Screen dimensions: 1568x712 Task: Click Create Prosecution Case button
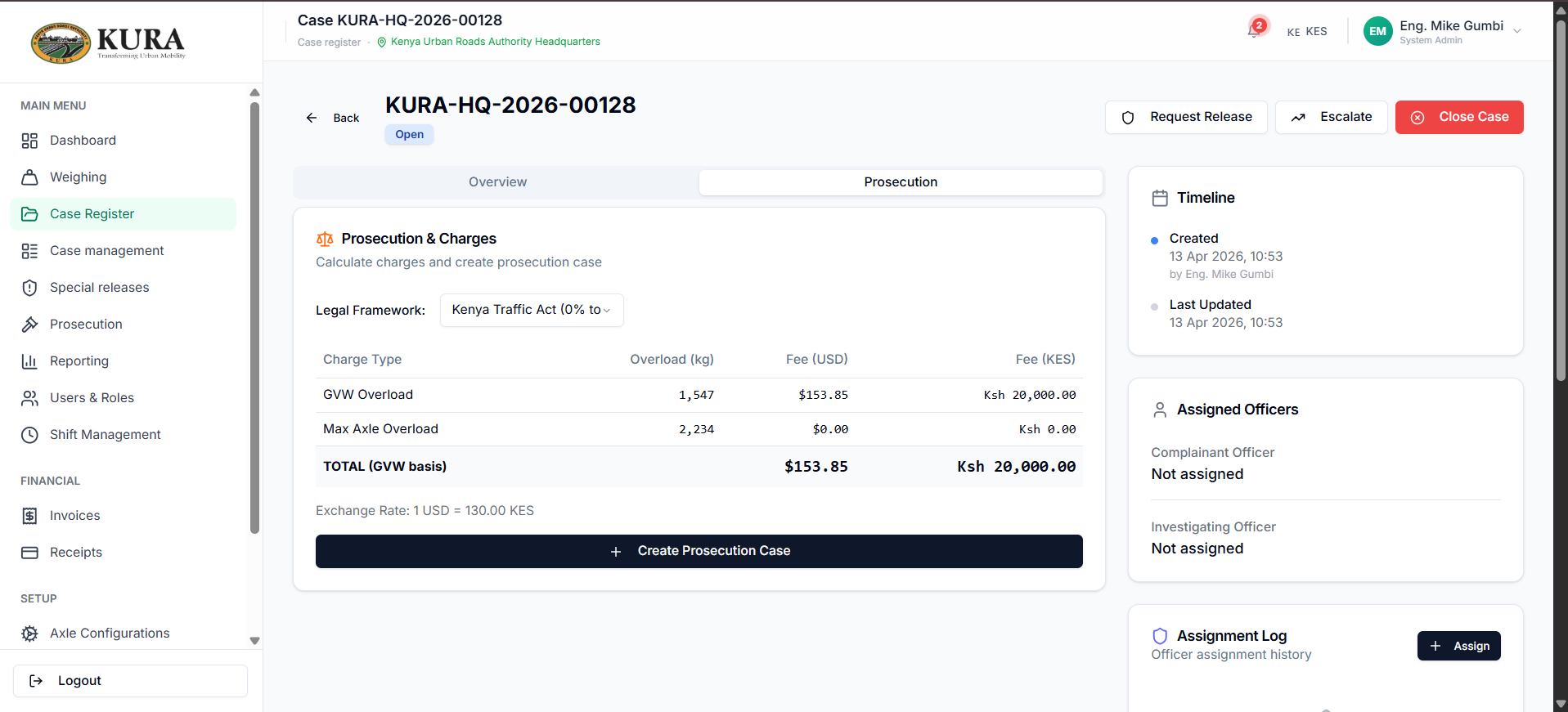pyautogui.click(x=699, y=551)
